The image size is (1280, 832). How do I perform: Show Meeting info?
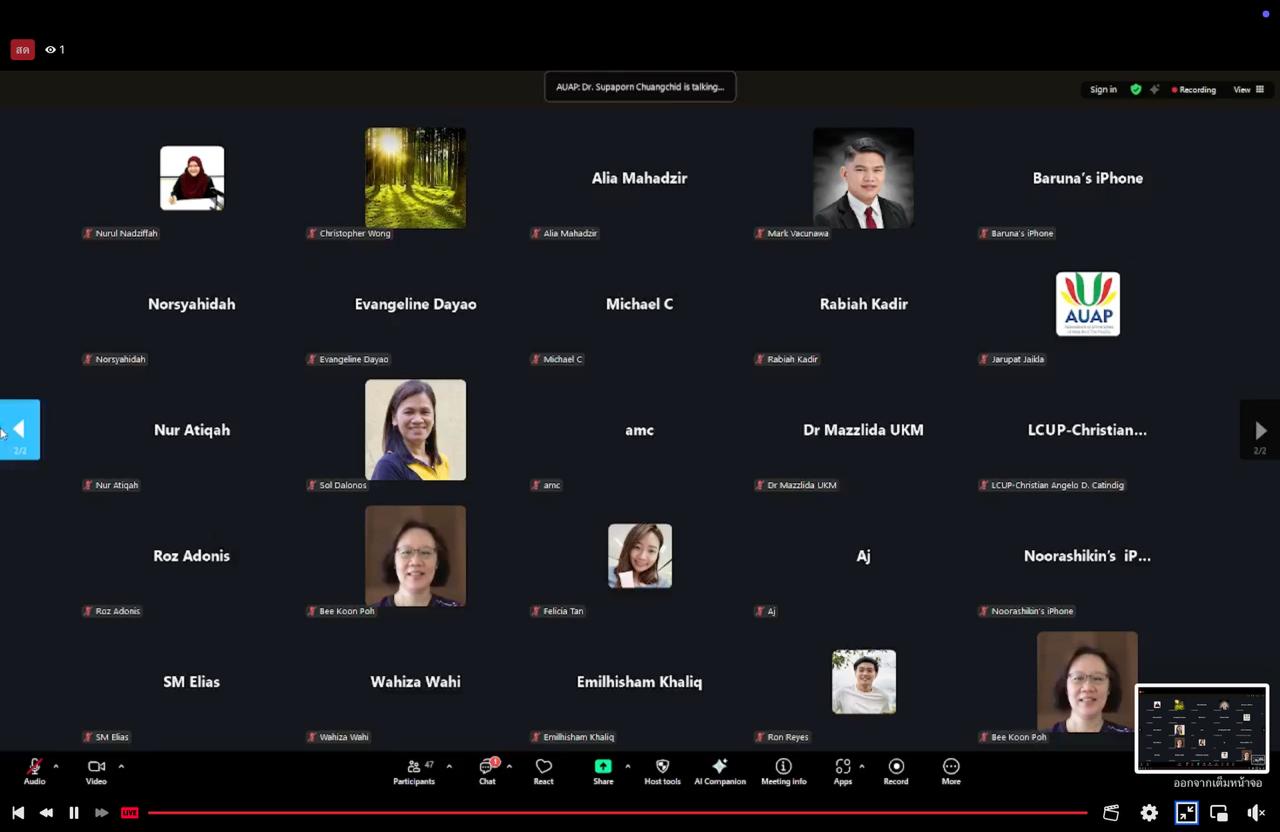783,767
